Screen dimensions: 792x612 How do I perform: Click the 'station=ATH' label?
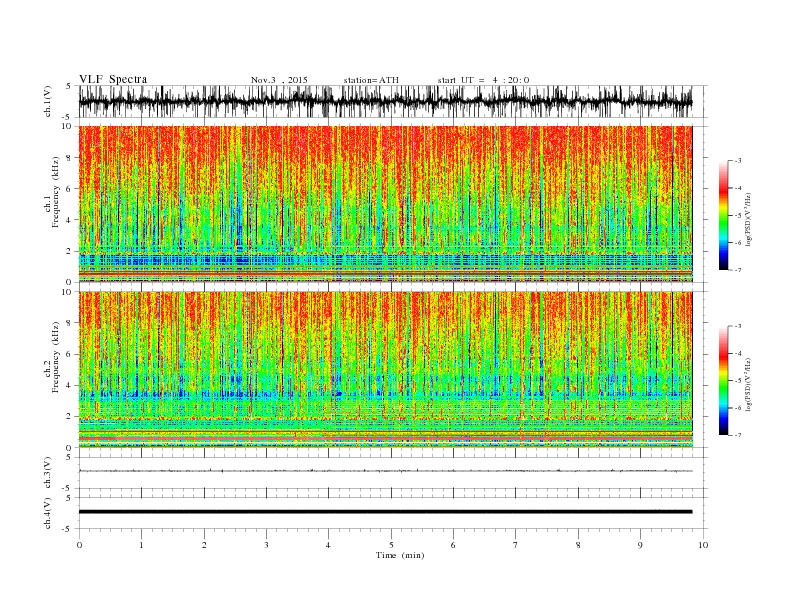pos(371,80)
